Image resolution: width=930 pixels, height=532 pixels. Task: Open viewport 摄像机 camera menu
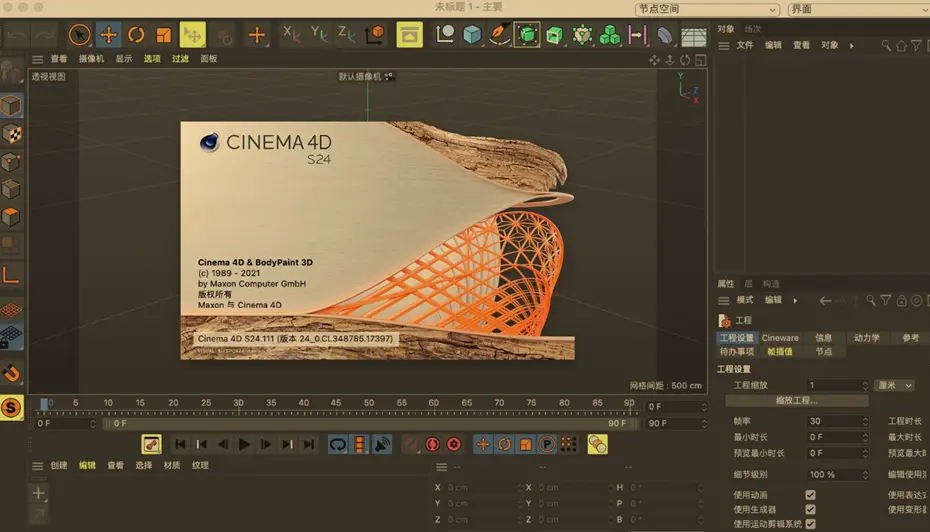[x=91, y=59]
